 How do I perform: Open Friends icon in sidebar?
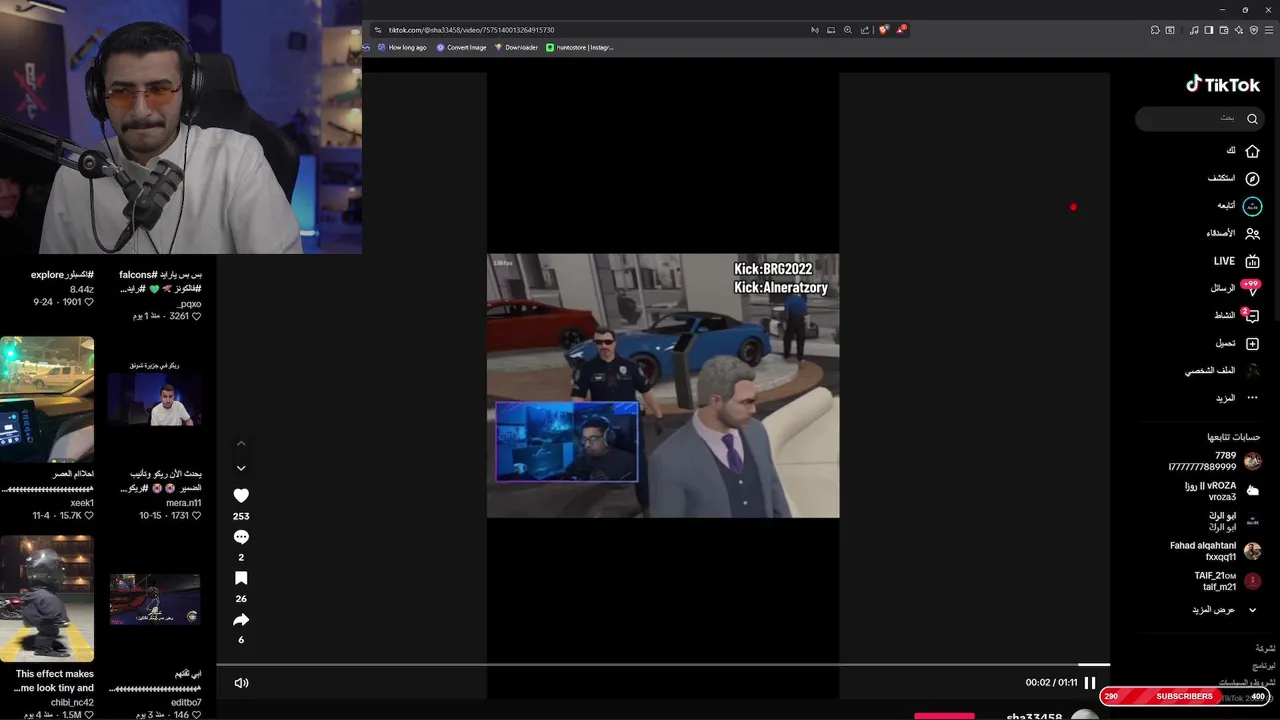tap(1252, 233)
